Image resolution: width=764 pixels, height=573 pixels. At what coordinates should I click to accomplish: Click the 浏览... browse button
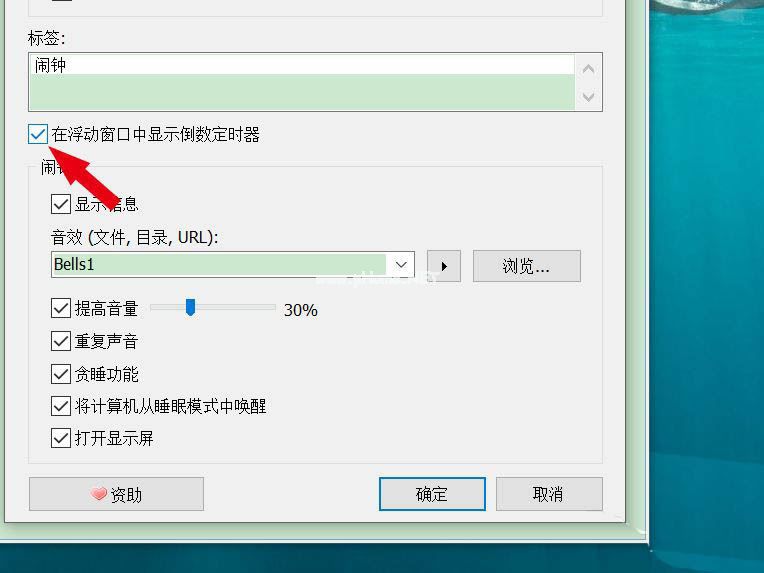pos(527,266)
